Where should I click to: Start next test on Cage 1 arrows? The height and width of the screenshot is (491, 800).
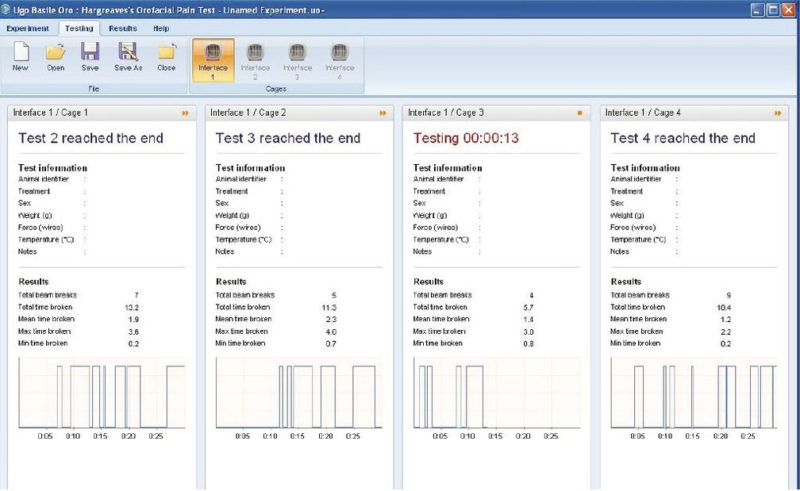(x=185, y=113)
